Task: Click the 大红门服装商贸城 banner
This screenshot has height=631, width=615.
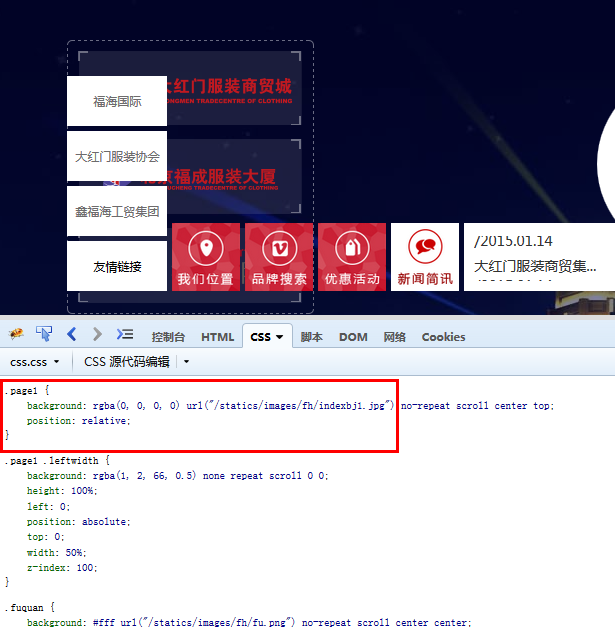Action: pyautogui.click(x=233, y=89)
